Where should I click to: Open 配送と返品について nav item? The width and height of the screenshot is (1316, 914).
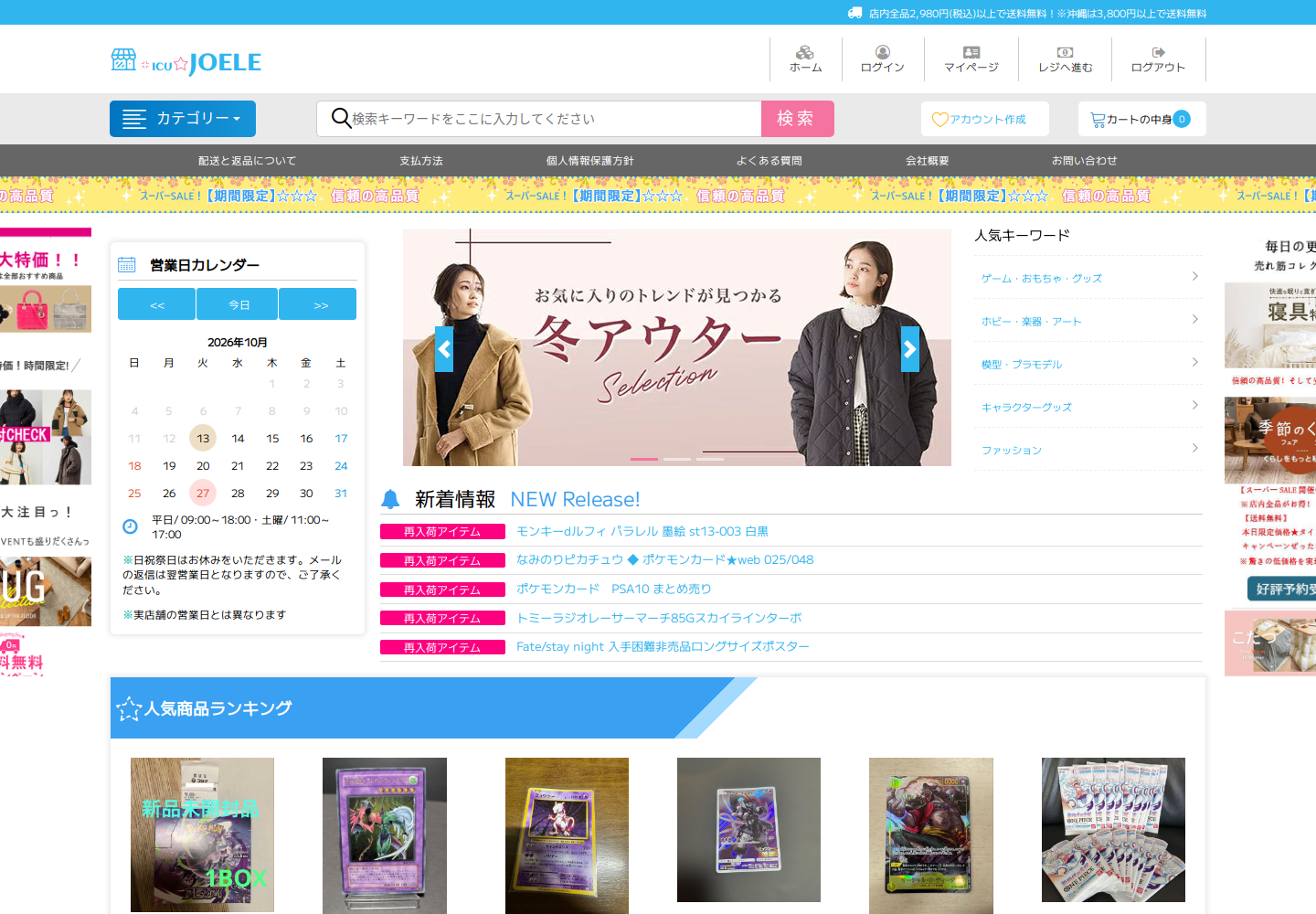tap(248, 160)
